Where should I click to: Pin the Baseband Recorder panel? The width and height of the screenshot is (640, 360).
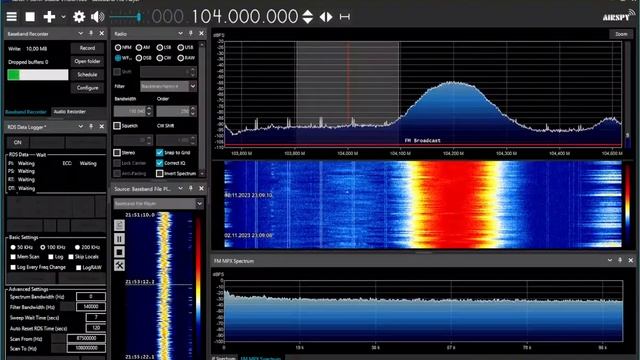(91, 33)
